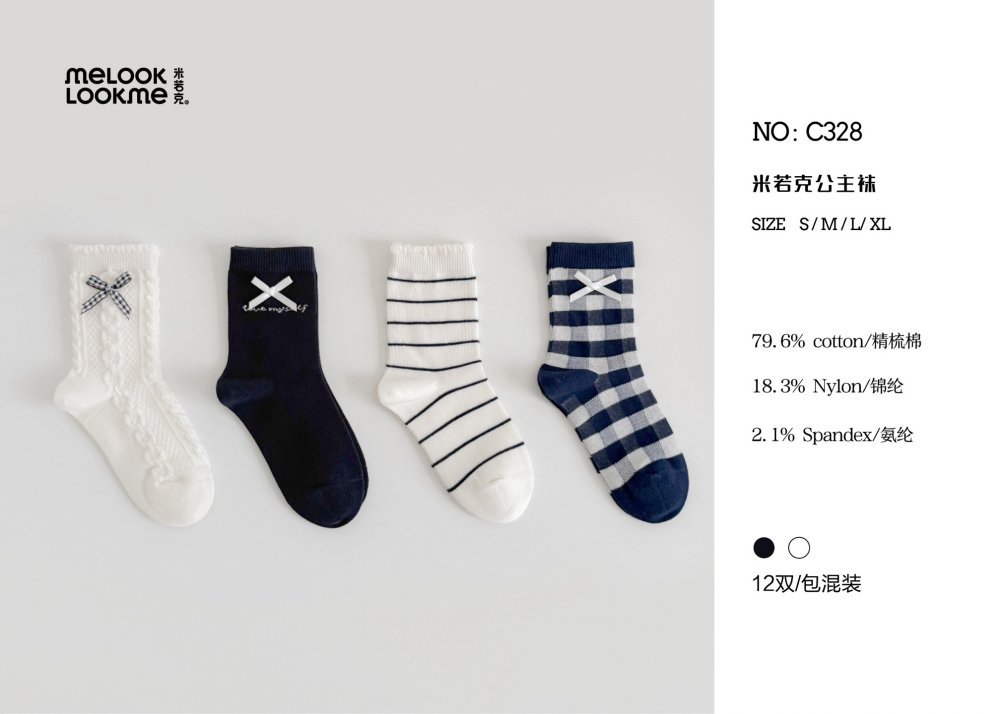Viewport: 1000px width, 714px height.
Task: Click the gingham bow on white sock
Action: 107,294
